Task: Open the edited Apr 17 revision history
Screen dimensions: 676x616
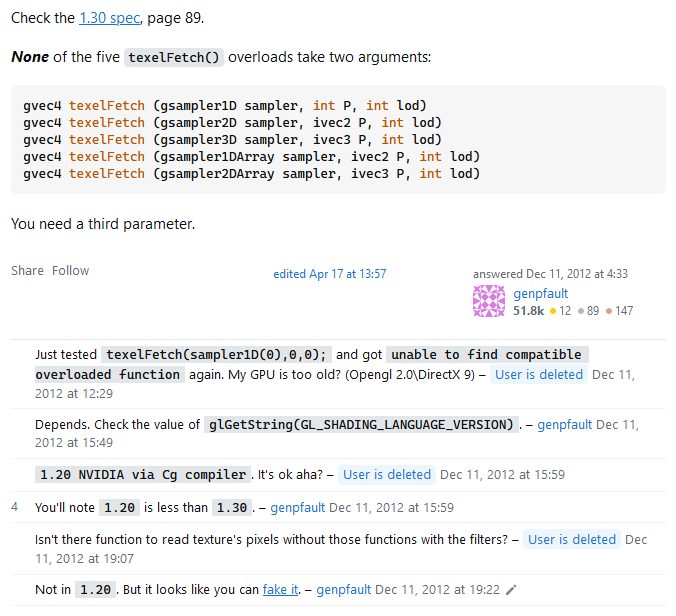Action: pos(329,274)
